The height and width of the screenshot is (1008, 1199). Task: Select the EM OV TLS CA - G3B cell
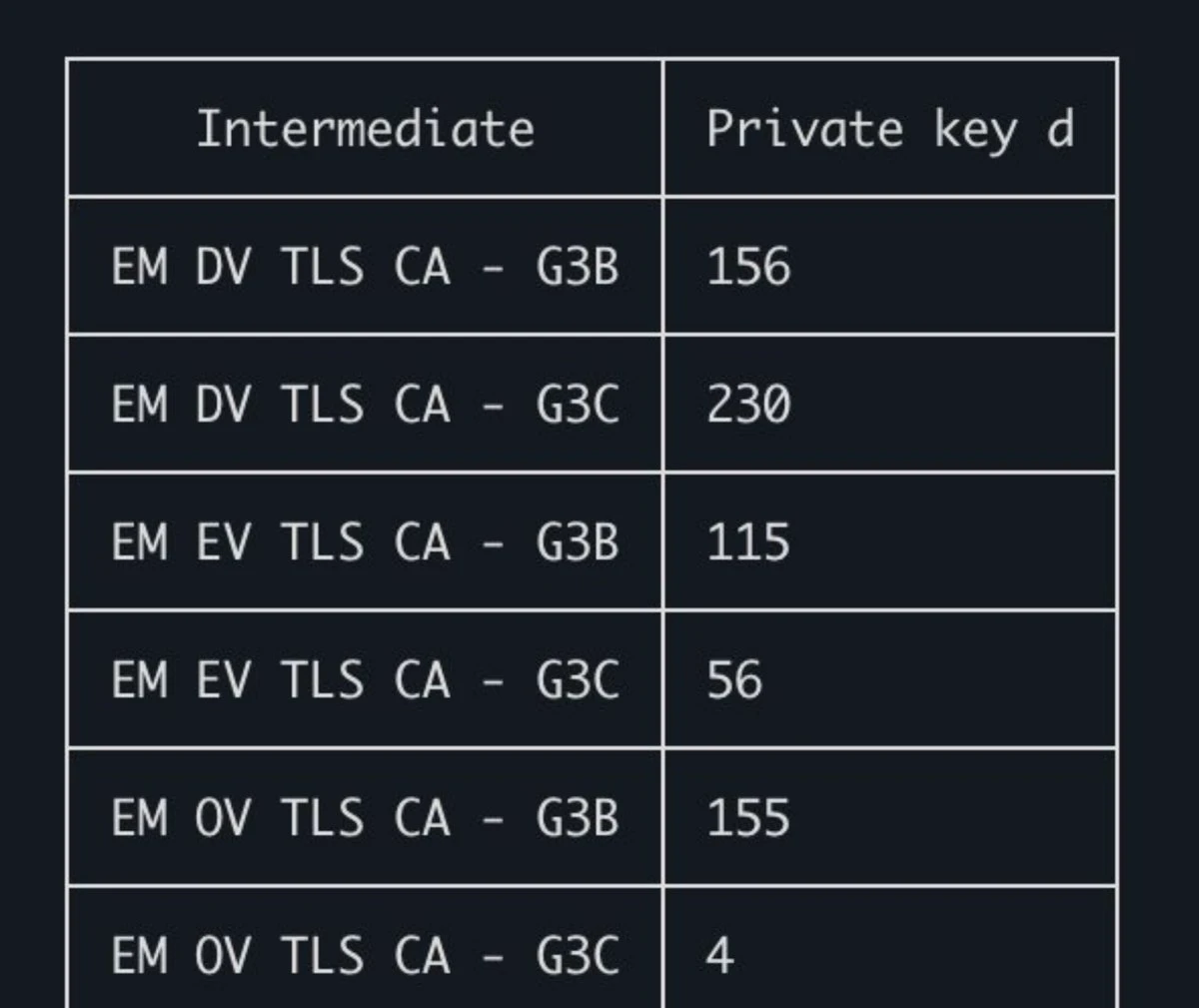point(365,817)
